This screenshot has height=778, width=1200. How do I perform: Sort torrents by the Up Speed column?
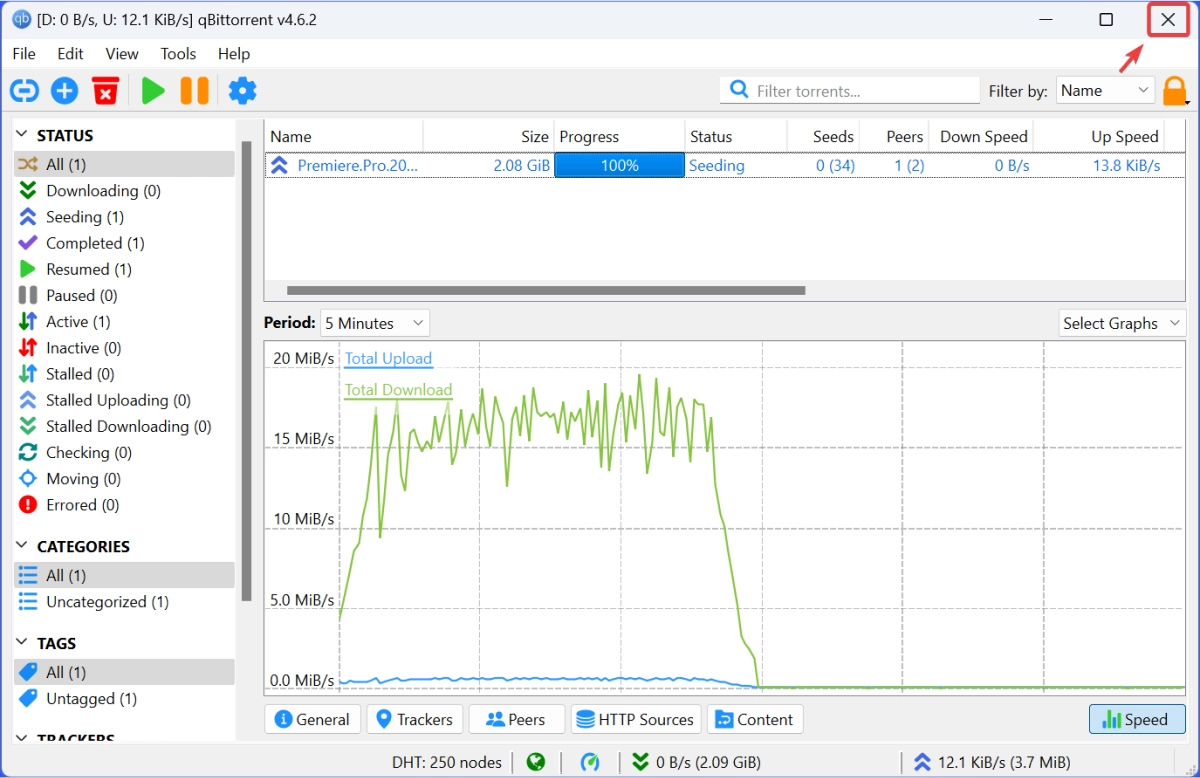coord(1099,136)
